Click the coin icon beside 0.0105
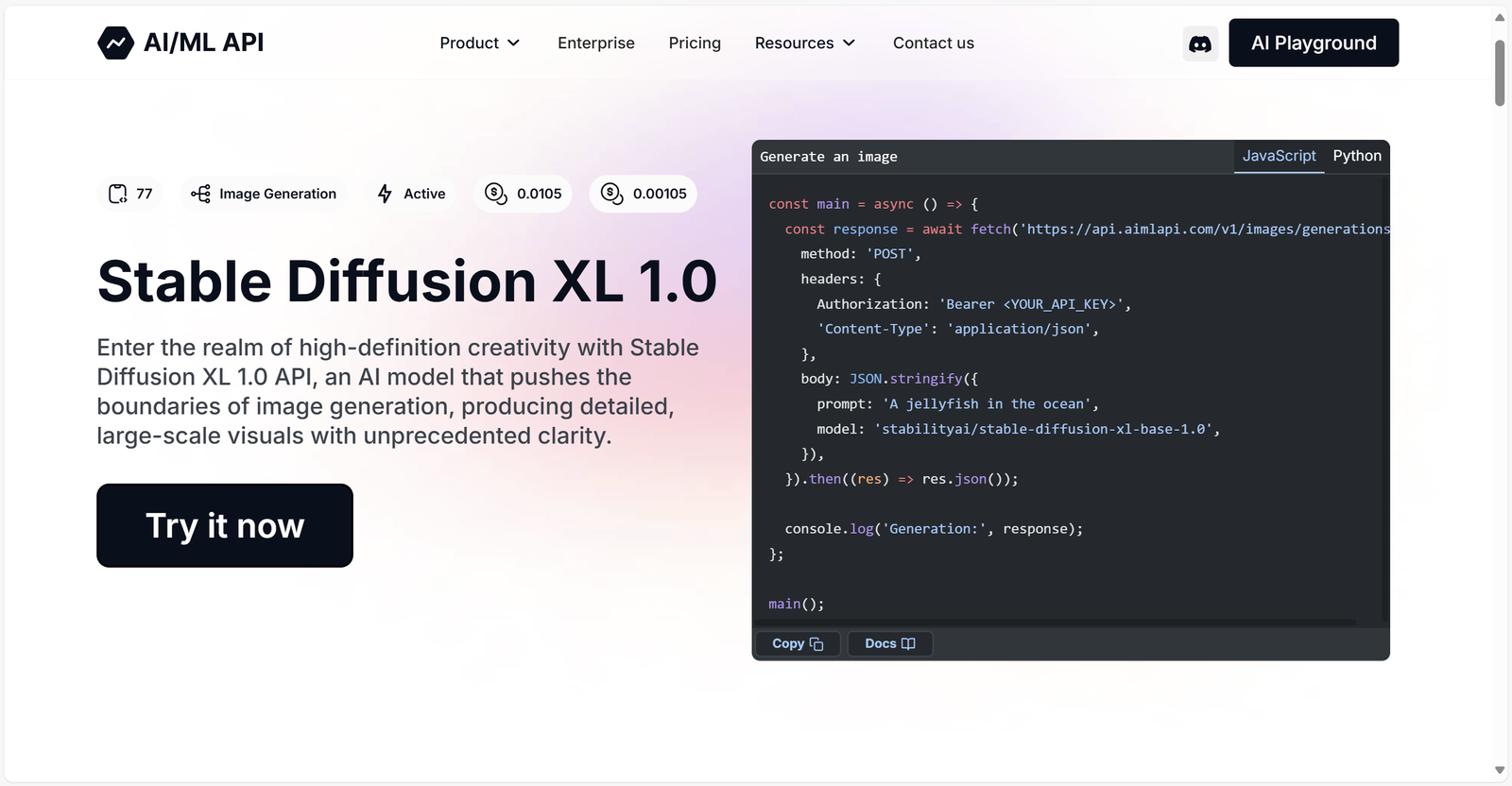Screen dimensions: 1512x786 coord(496,194)
